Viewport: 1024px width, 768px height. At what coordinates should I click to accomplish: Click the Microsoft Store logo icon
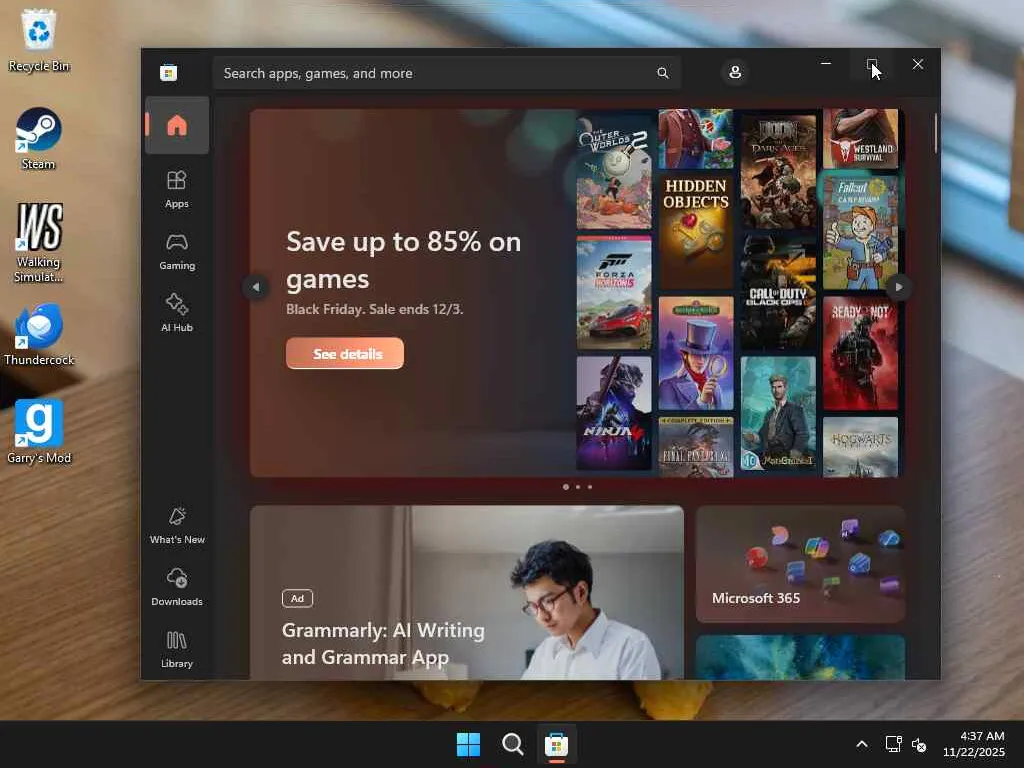click(x=168, y=73)
